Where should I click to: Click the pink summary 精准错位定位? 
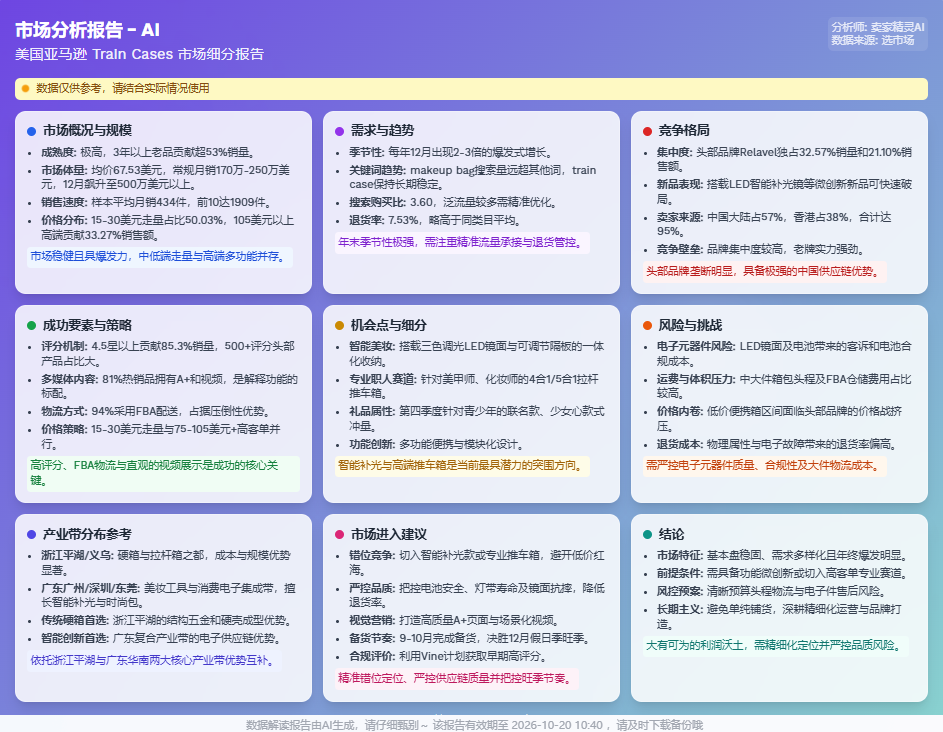click(x=456, y=678)
